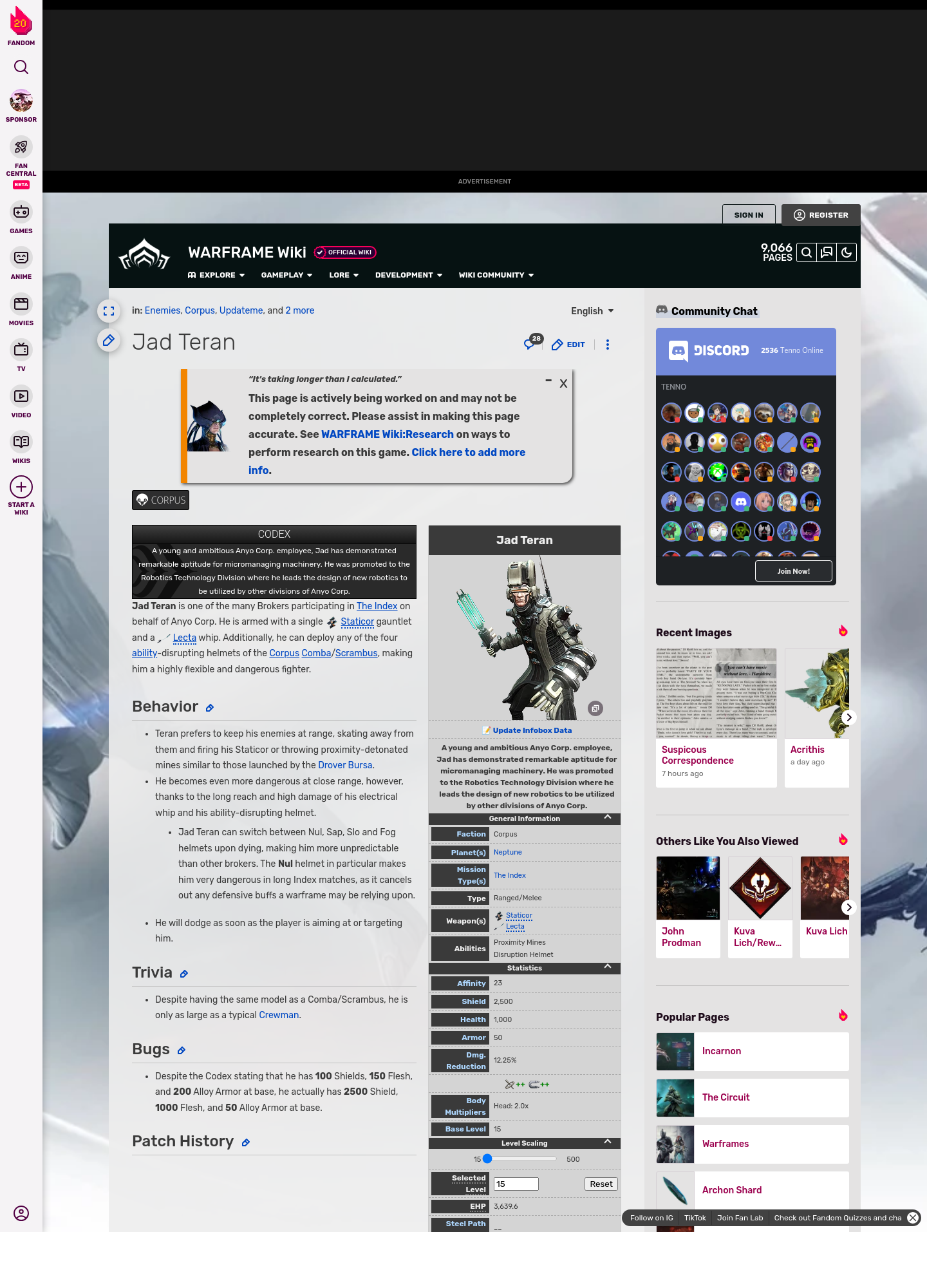Image resolution: width=927 pixels, height=1288 pixels.
Task: Open the Gameplay dropdown menu
Action: pyautogui.click(x=286, y=275)
